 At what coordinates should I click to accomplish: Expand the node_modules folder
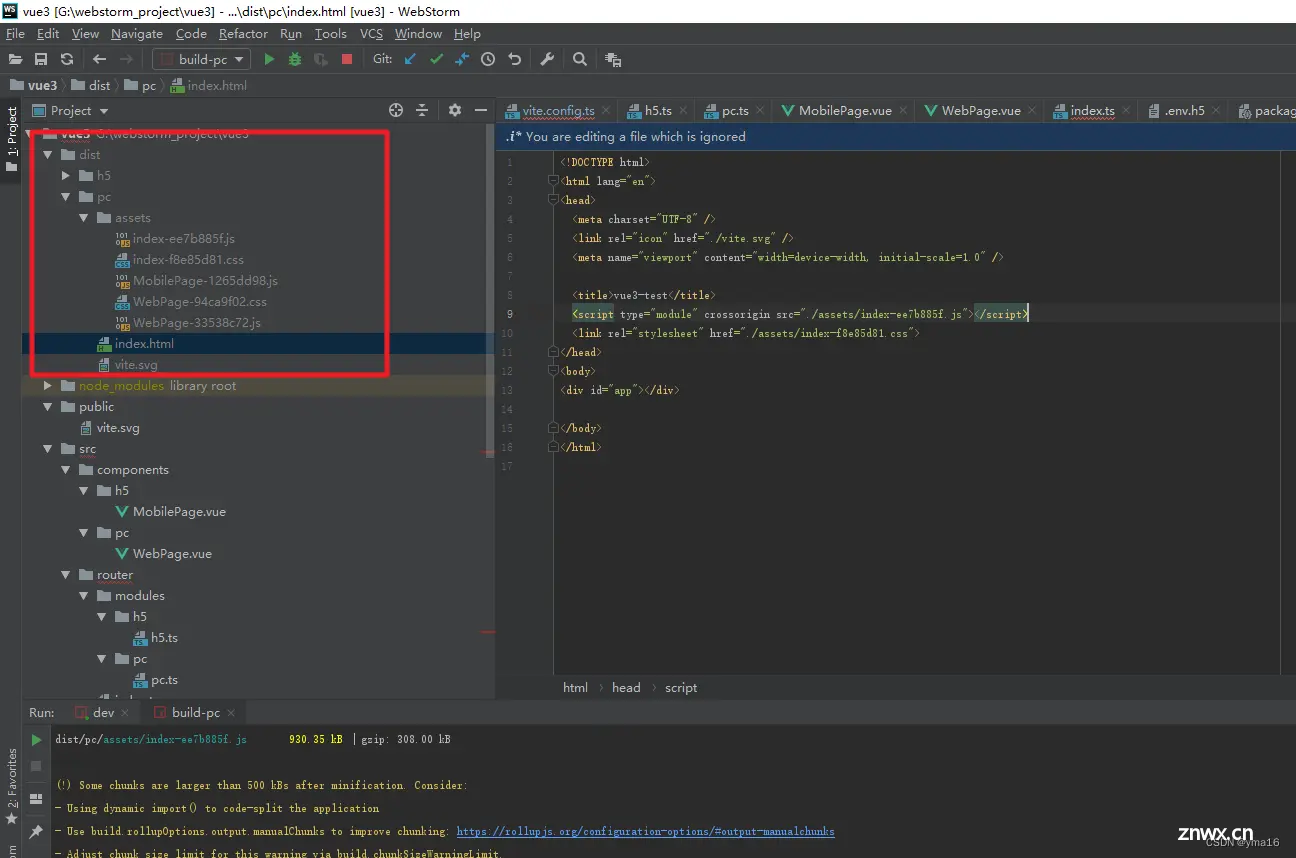(x=47, y=386)
